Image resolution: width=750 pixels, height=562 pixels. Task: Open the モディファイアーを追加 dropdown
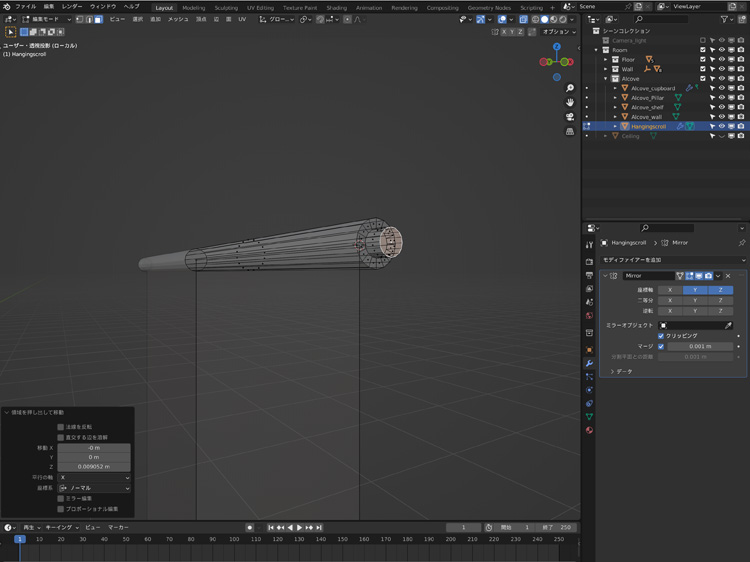tap(673, 260)
